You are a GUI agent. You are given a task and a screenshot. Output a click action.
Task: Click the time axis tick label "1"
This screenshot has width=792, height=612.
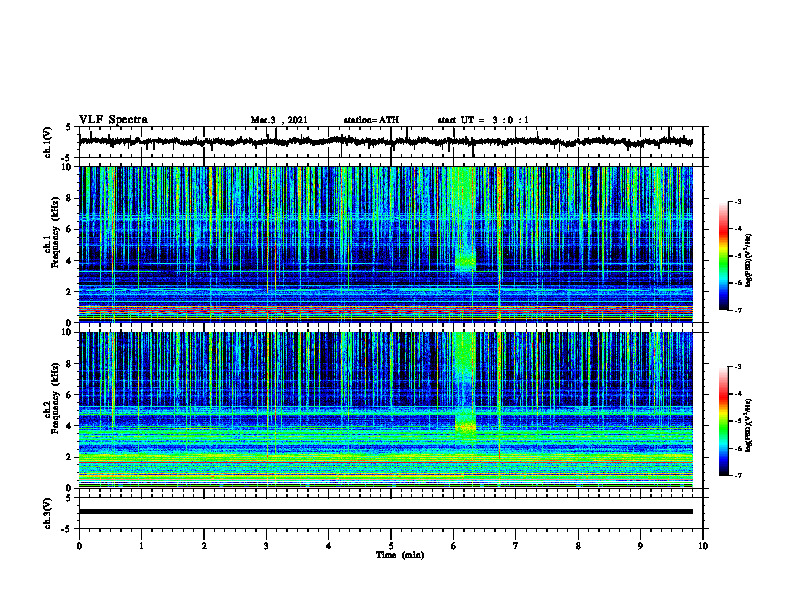tap(141, 546)
